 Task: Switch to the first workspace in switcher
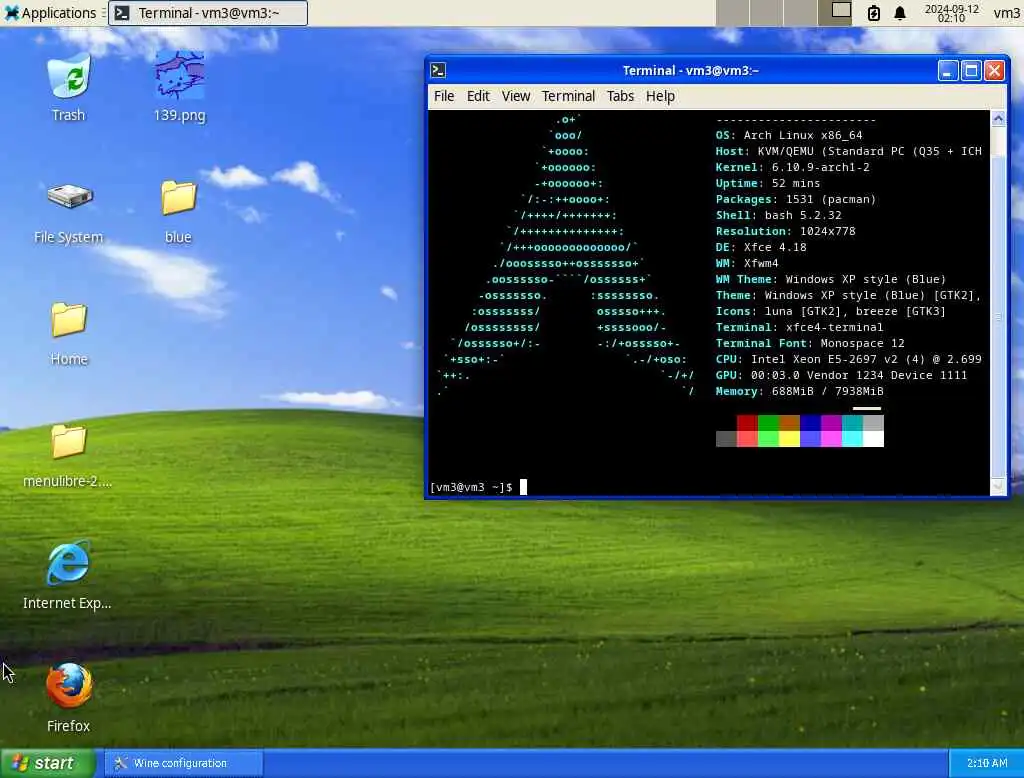coord(732,12)
